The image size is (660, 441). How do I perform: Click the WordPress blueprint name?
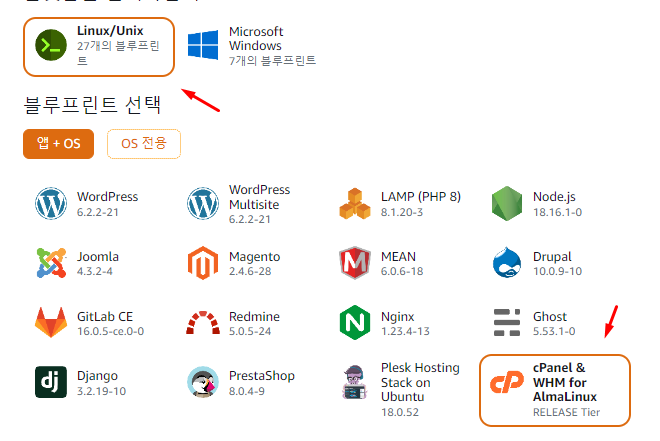click(108, 197)
